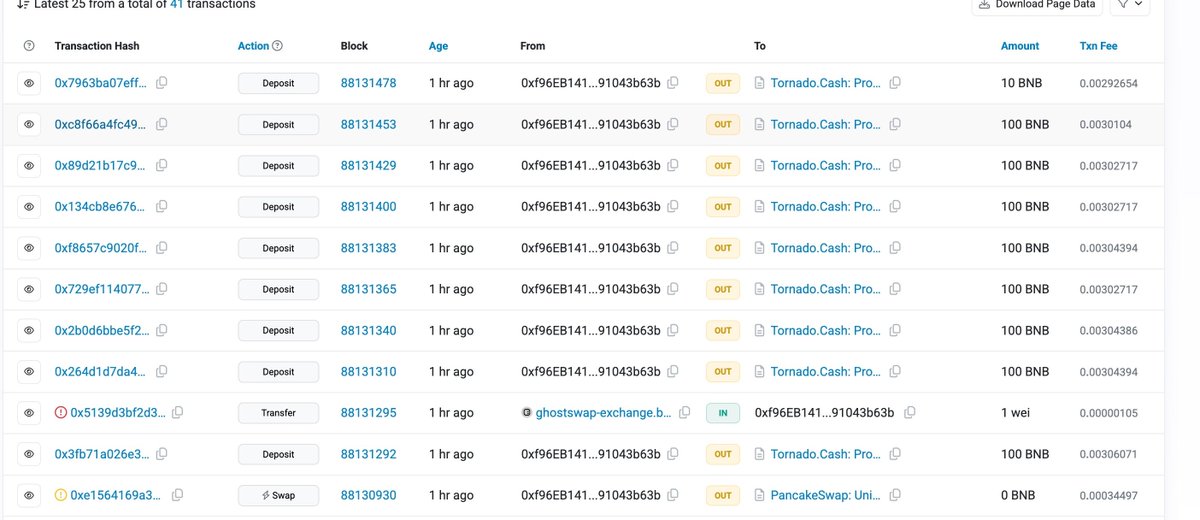Open PancakeSwap: Uni... contract page

pos(826,495)
